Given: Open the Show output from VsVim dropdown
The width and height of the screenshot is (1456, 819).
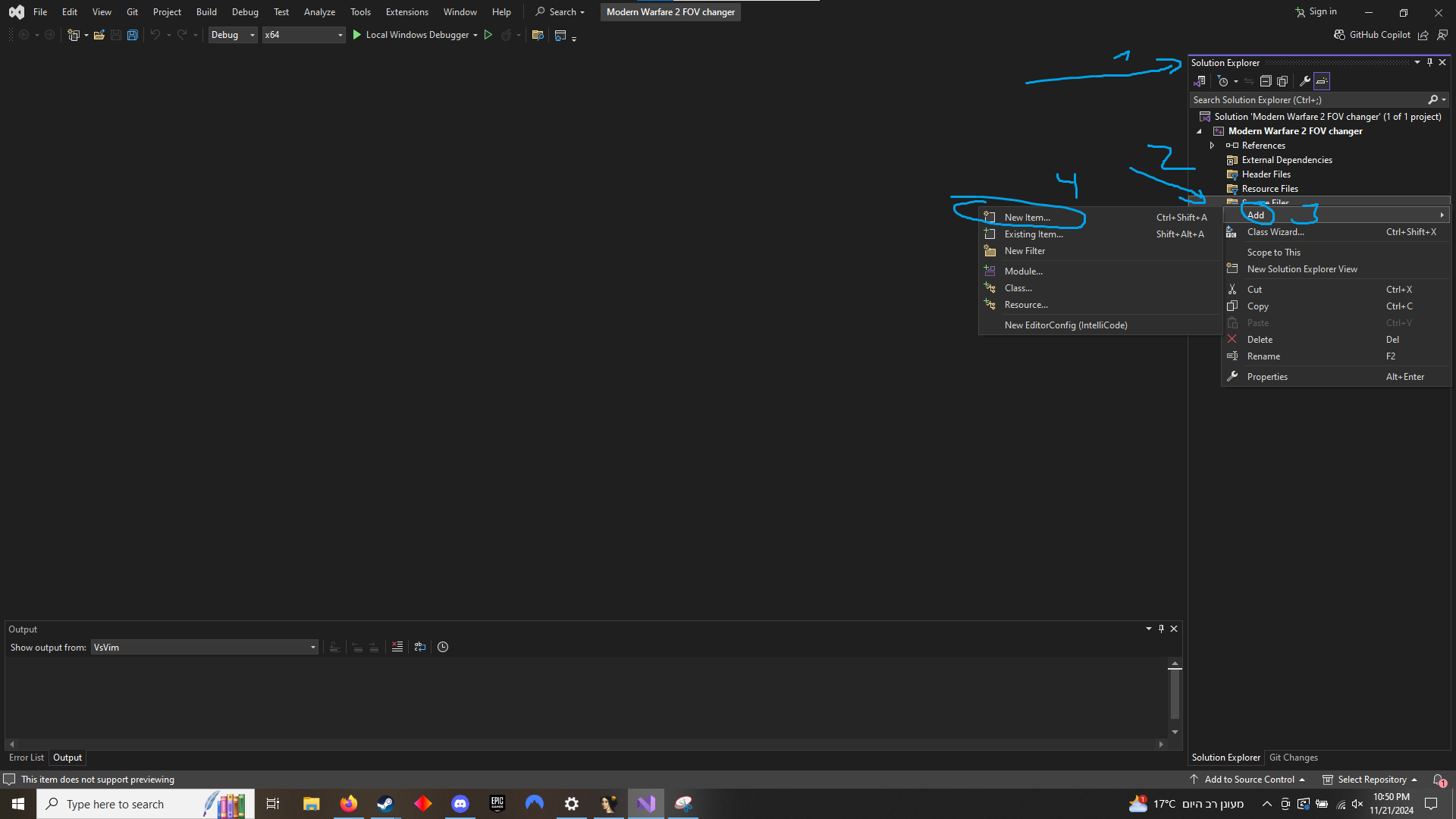Looking at the screenshot, I should (x=204, y=647).
